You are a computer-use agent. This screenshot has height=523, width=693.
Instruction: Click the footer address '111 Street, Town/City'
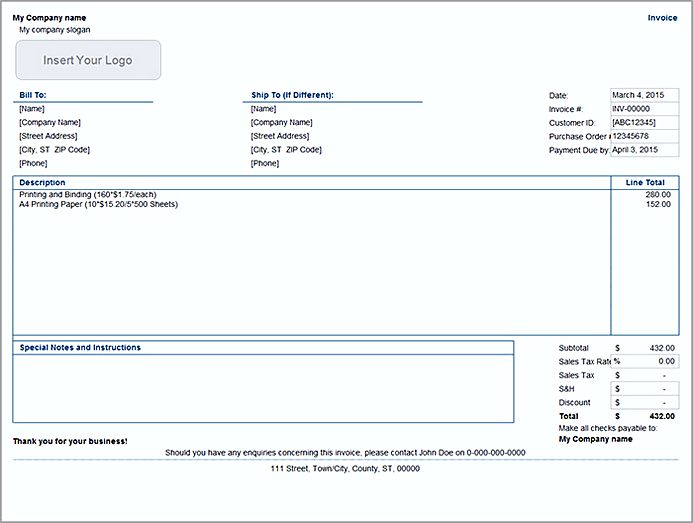coord(345,469)
